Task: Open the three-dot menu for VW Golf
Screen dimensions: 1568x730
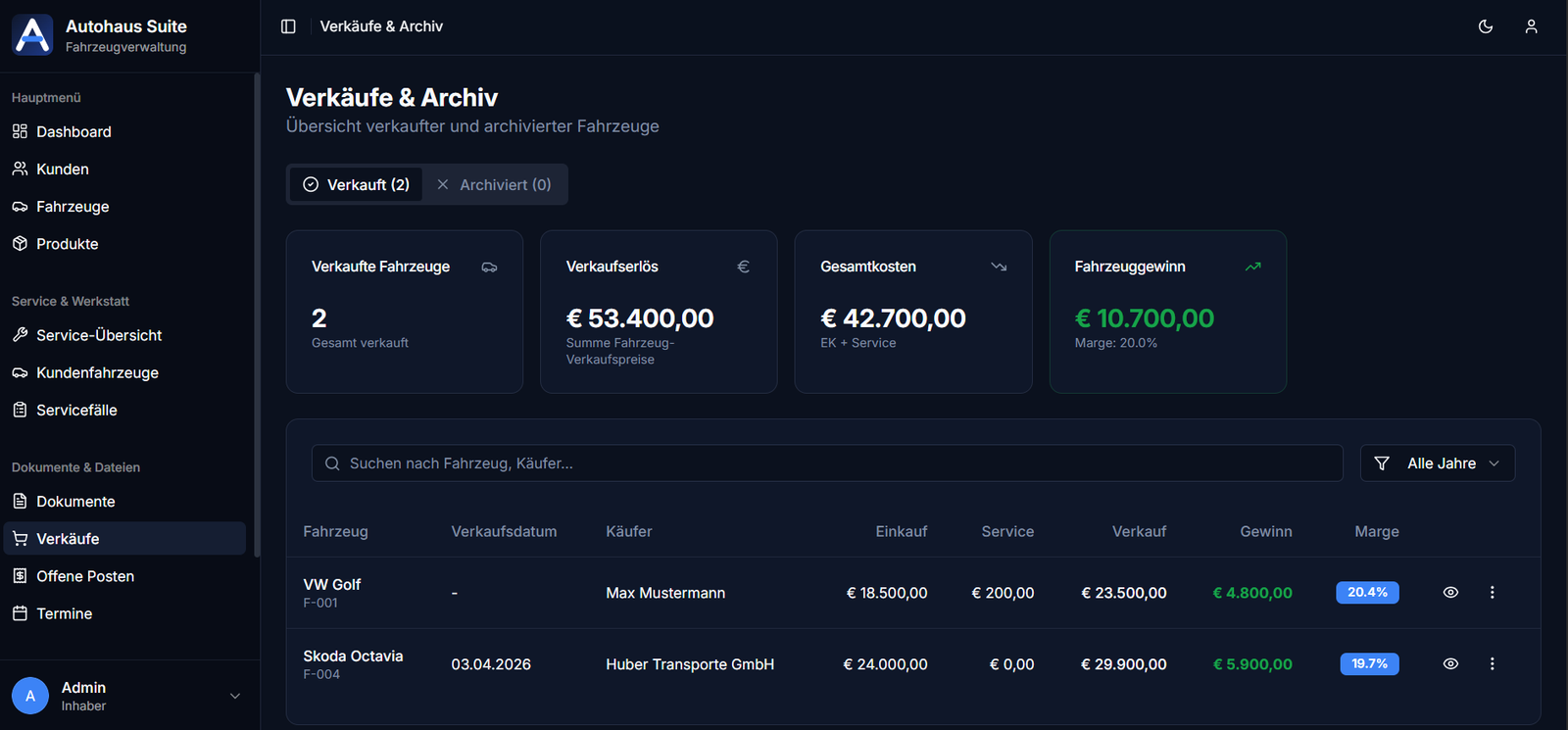Action: pyautogui.click(x=1492, y=593)
